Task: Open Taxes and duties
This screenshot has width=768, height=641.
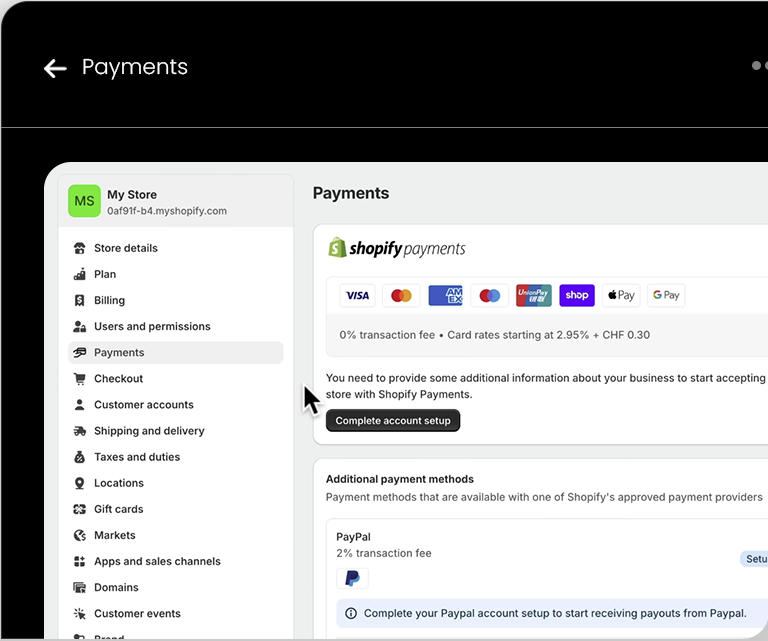Action: pos(175,457)
